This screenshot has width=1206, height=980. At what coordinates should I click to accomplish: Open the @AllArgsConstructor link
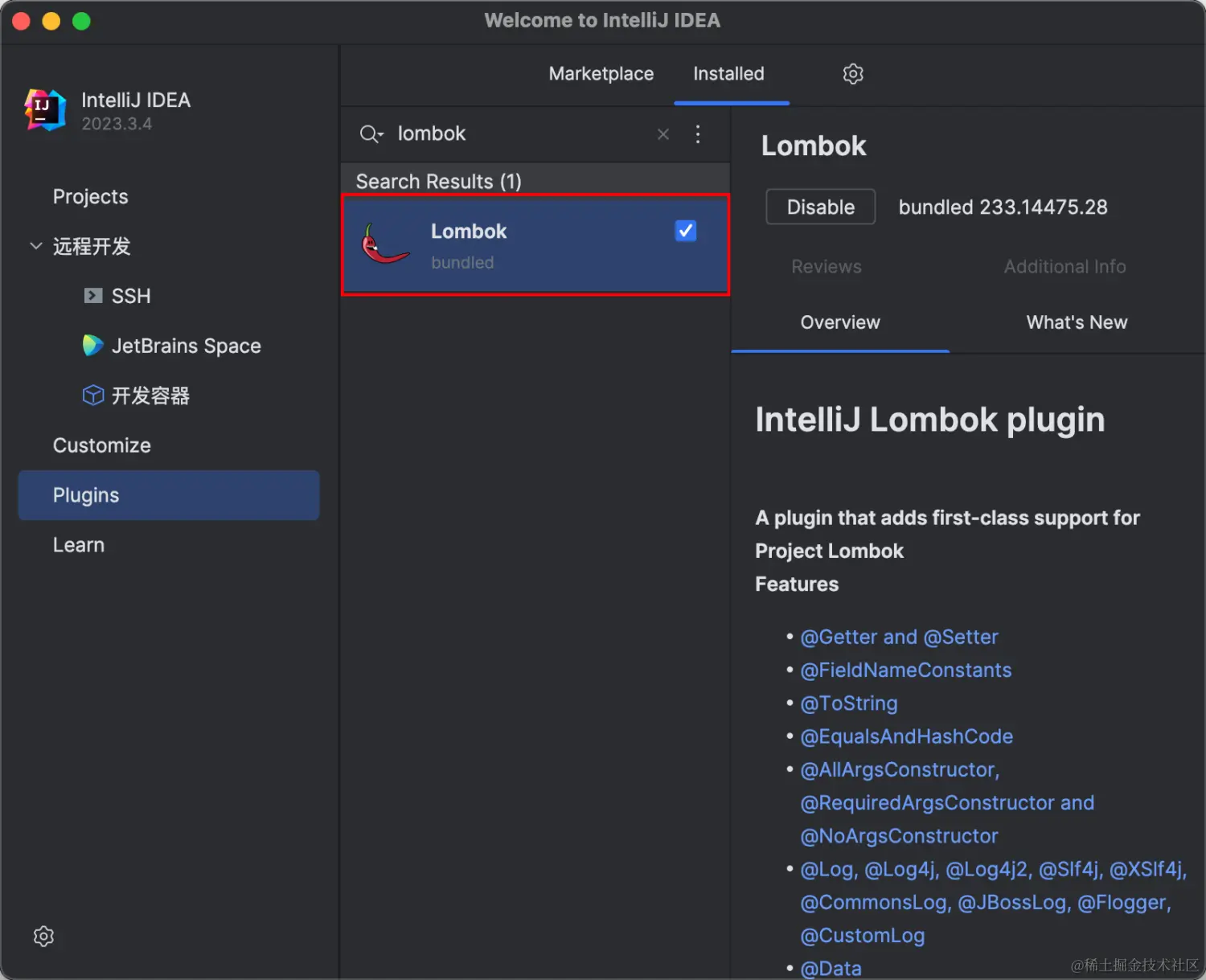tap(900, 770)
